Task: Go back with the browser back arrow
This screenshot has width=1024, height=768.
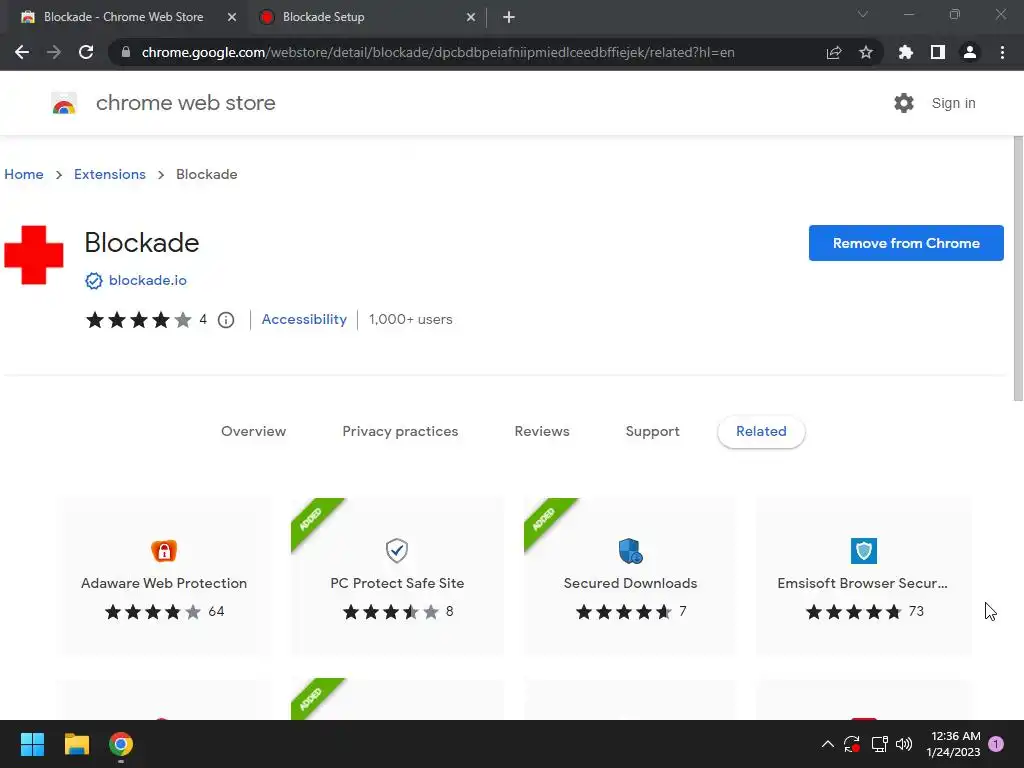Action: tap(22, 52)
